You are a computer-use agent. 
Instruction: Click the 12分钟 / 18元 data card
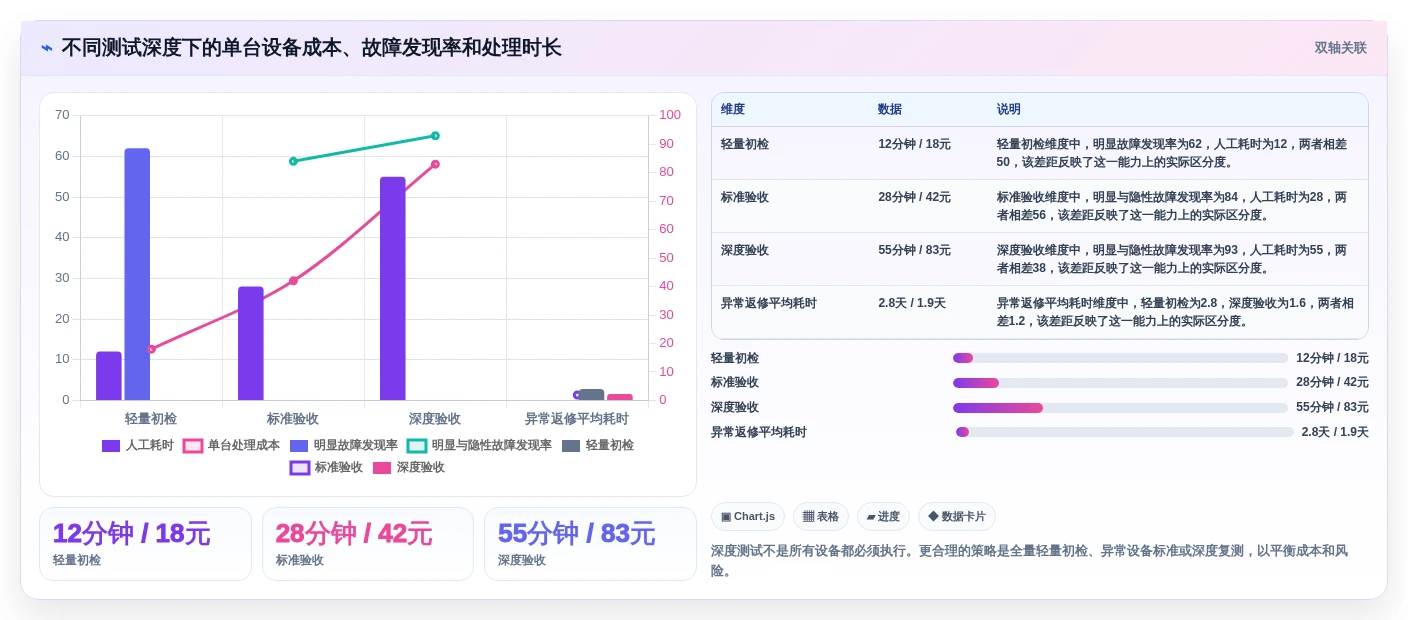pyautogui.click(x=145, y=544)
